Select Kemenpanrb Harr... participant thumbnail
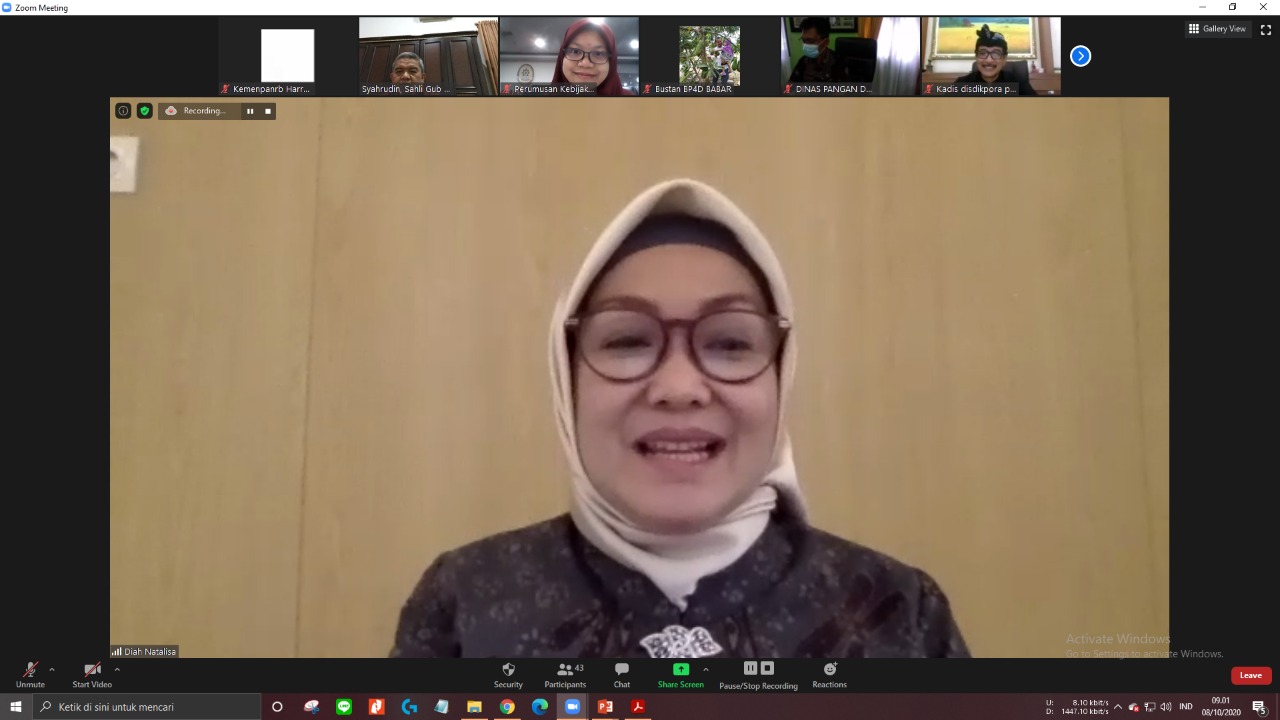 point(288,56)
